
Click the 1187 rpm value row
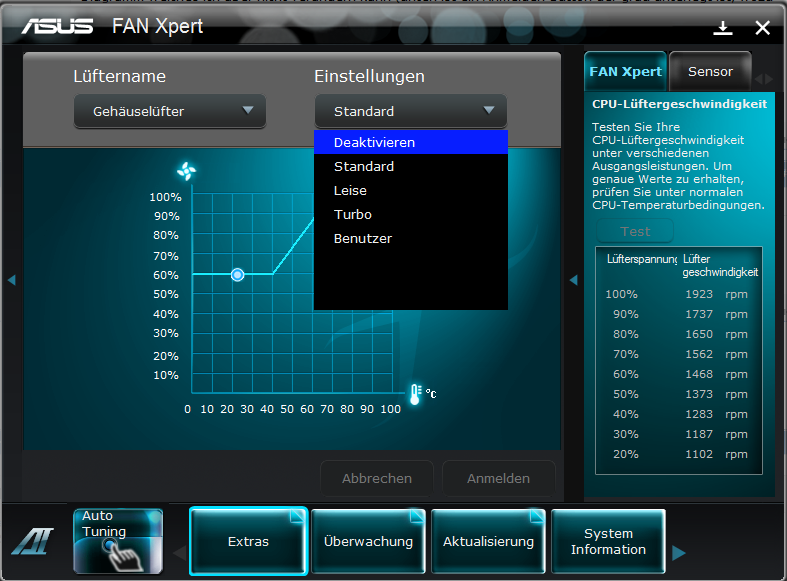[677, 434]
